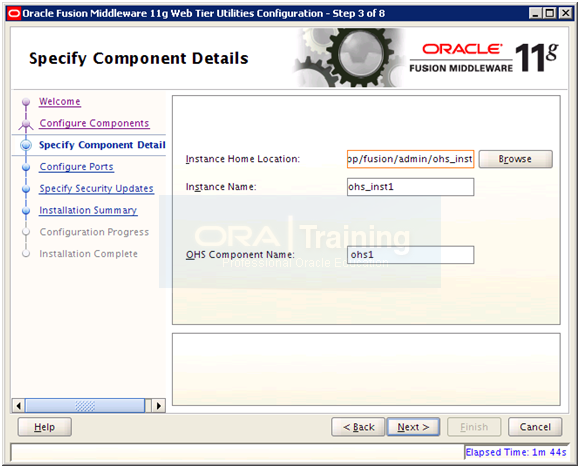Click the left arrow of step-list scrollbar
This screenshot has height=468, width=580.
coord(18,406)
